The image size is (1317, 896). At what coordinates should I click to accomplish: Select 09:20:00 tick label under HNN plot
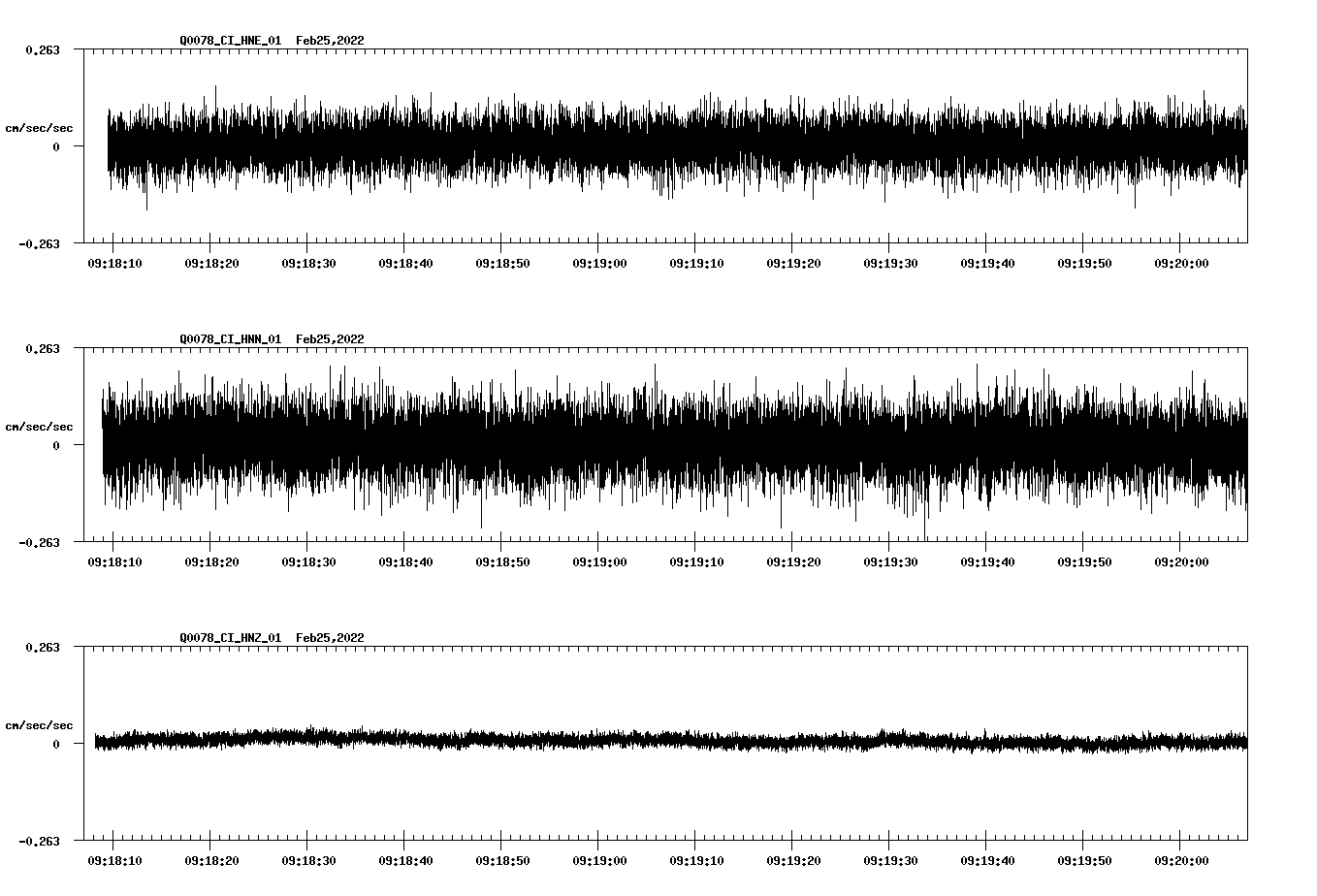1181,561
